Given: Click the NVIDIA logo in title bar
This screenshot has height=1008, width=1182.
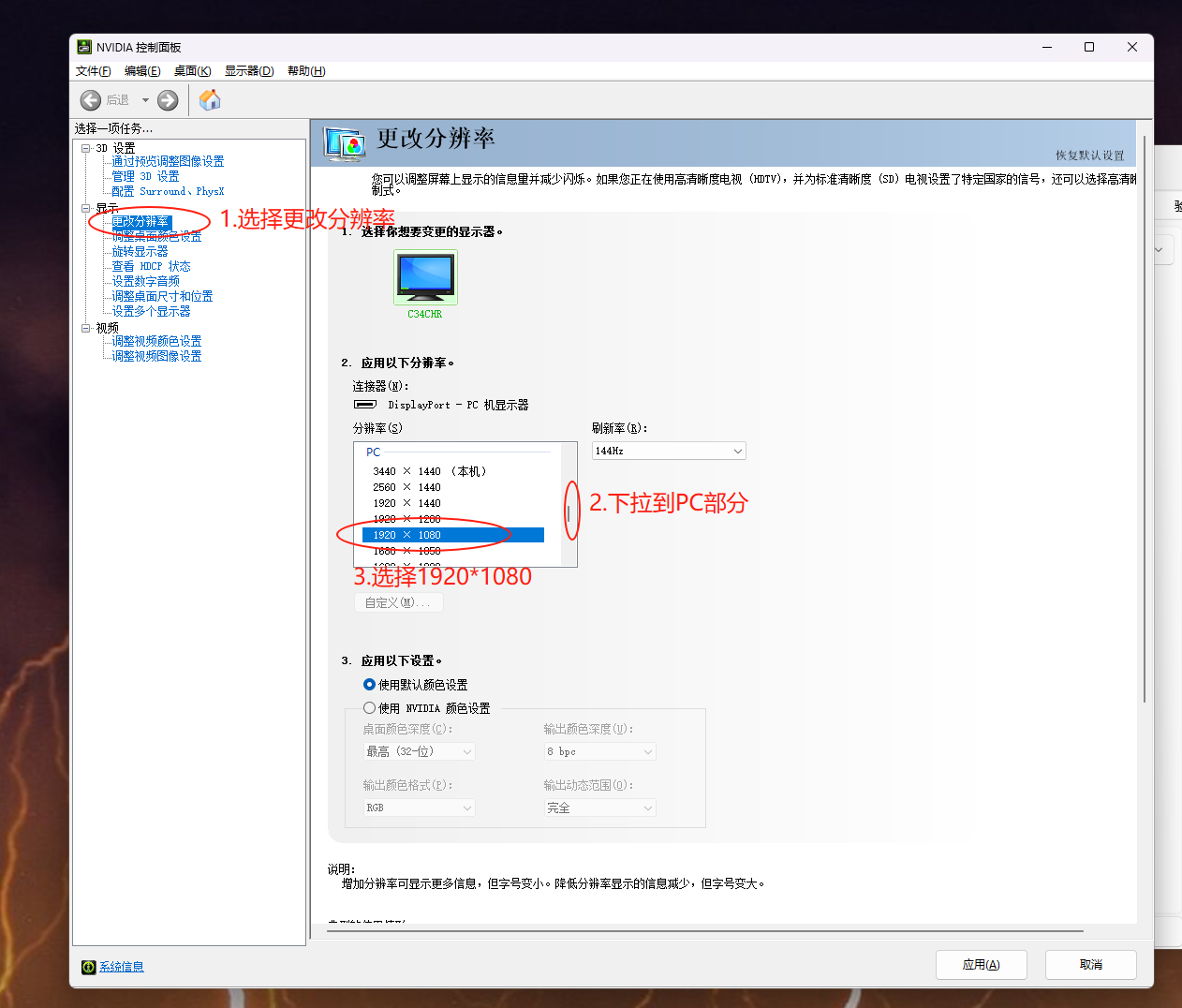Looking at the screenshot, I should pos(84,47).
